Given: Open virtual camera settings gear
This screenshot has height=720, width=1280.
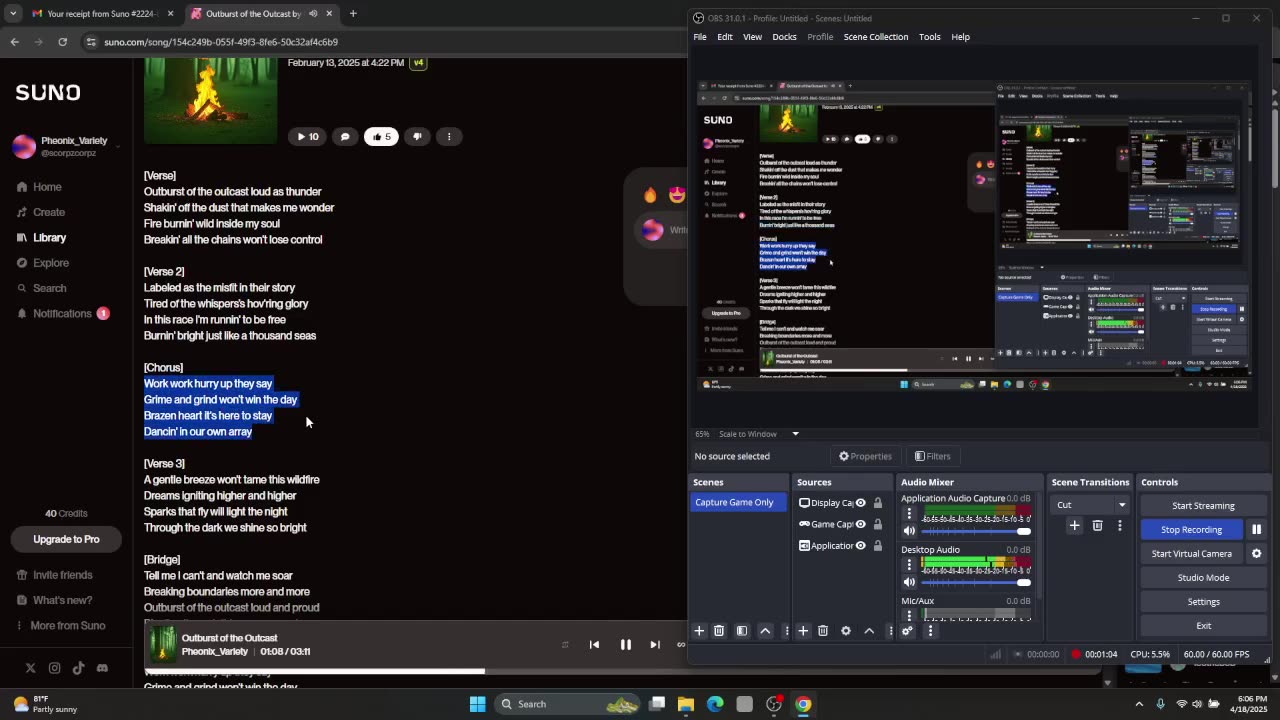Looking at the screenshot, I should click(1257, 554).
